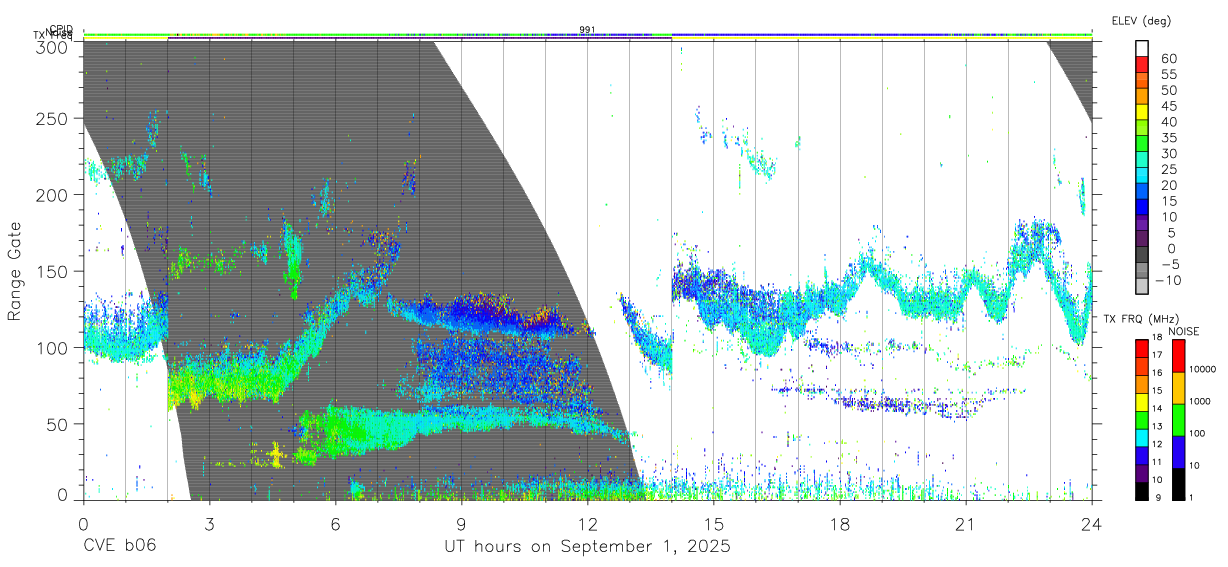Click the '991' CPID value at top
Image resolution: width=1228 pixels, height=567 pixels.
pyautogui.click(x=587, y=30)
